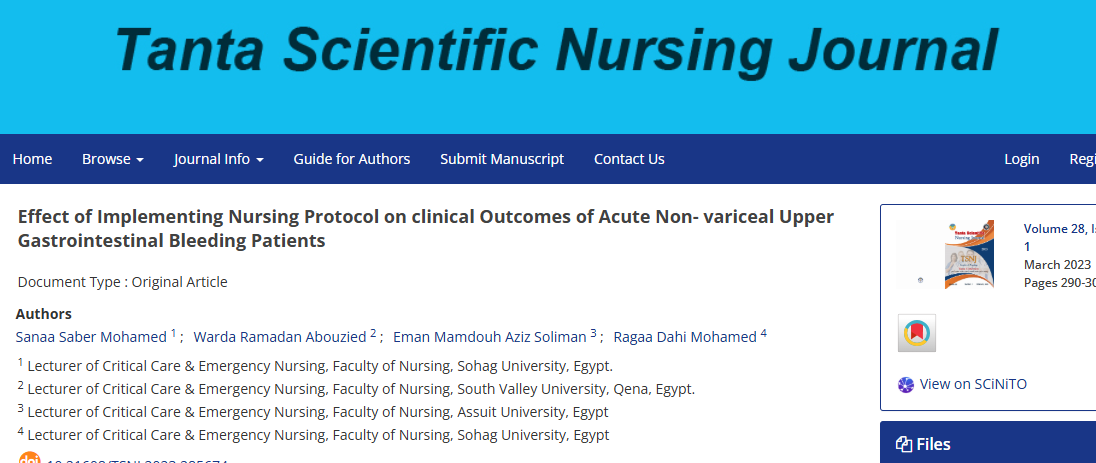Click the Login link
The height and width of the screenshot is (463, 1096).
tap(1021, 159)
